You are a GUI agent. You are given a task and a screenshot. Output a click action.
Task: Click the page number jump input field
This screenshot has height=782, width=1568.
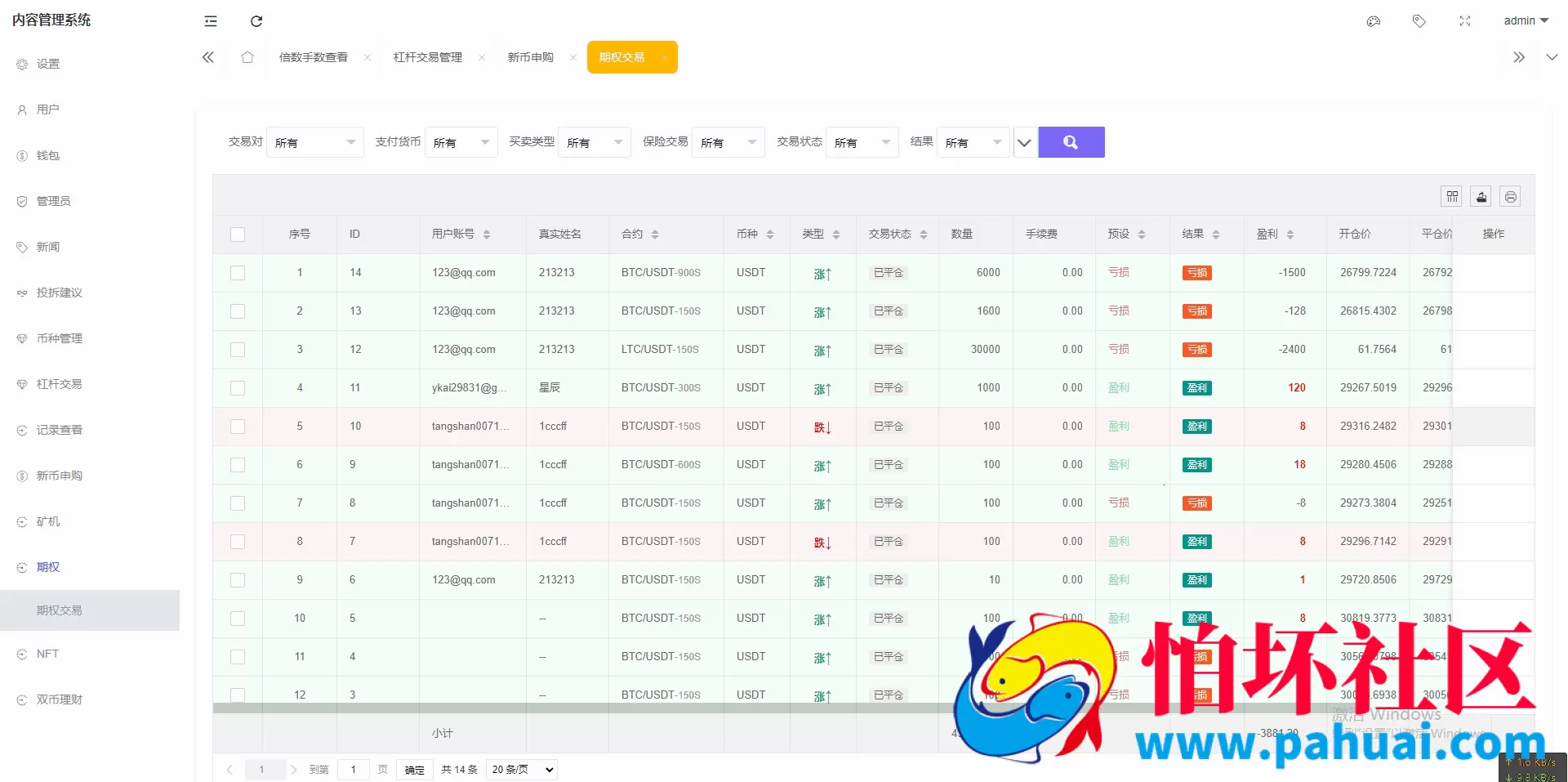[354, 770]
